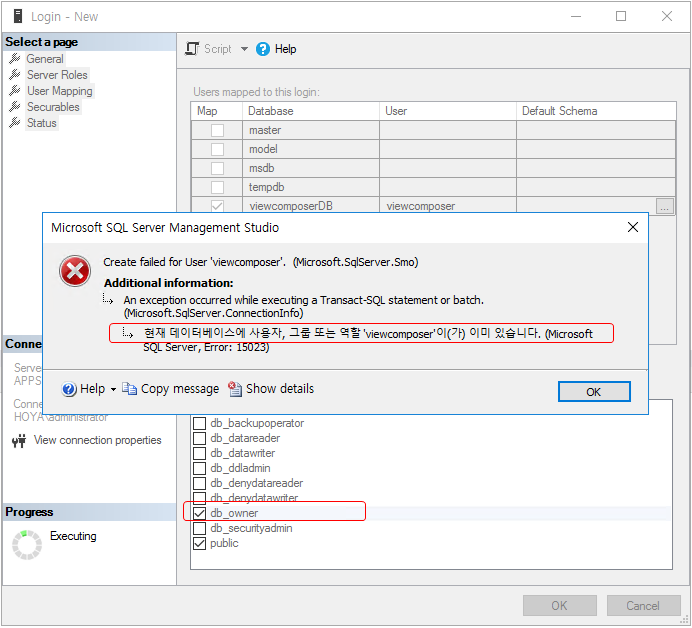
Task: Click the Show details icon
Action: click(235, 389)
